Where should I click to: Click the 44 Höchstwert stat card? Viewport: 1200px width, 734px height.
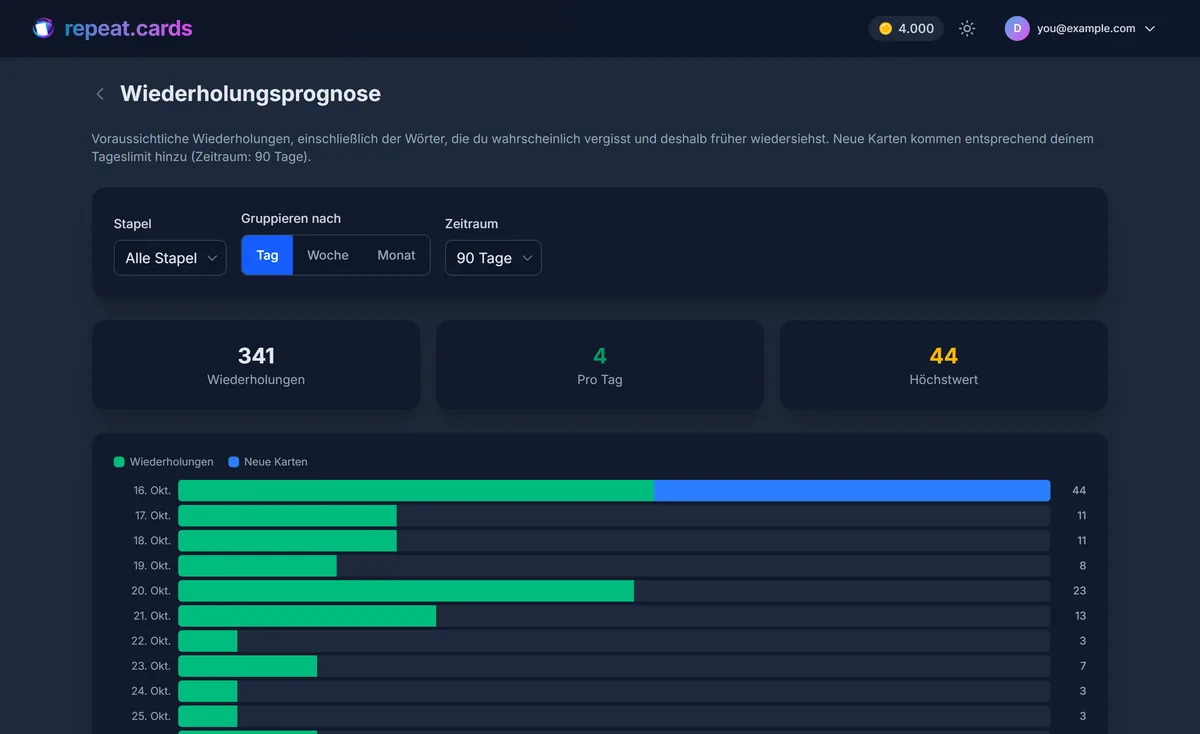(944, 365)
